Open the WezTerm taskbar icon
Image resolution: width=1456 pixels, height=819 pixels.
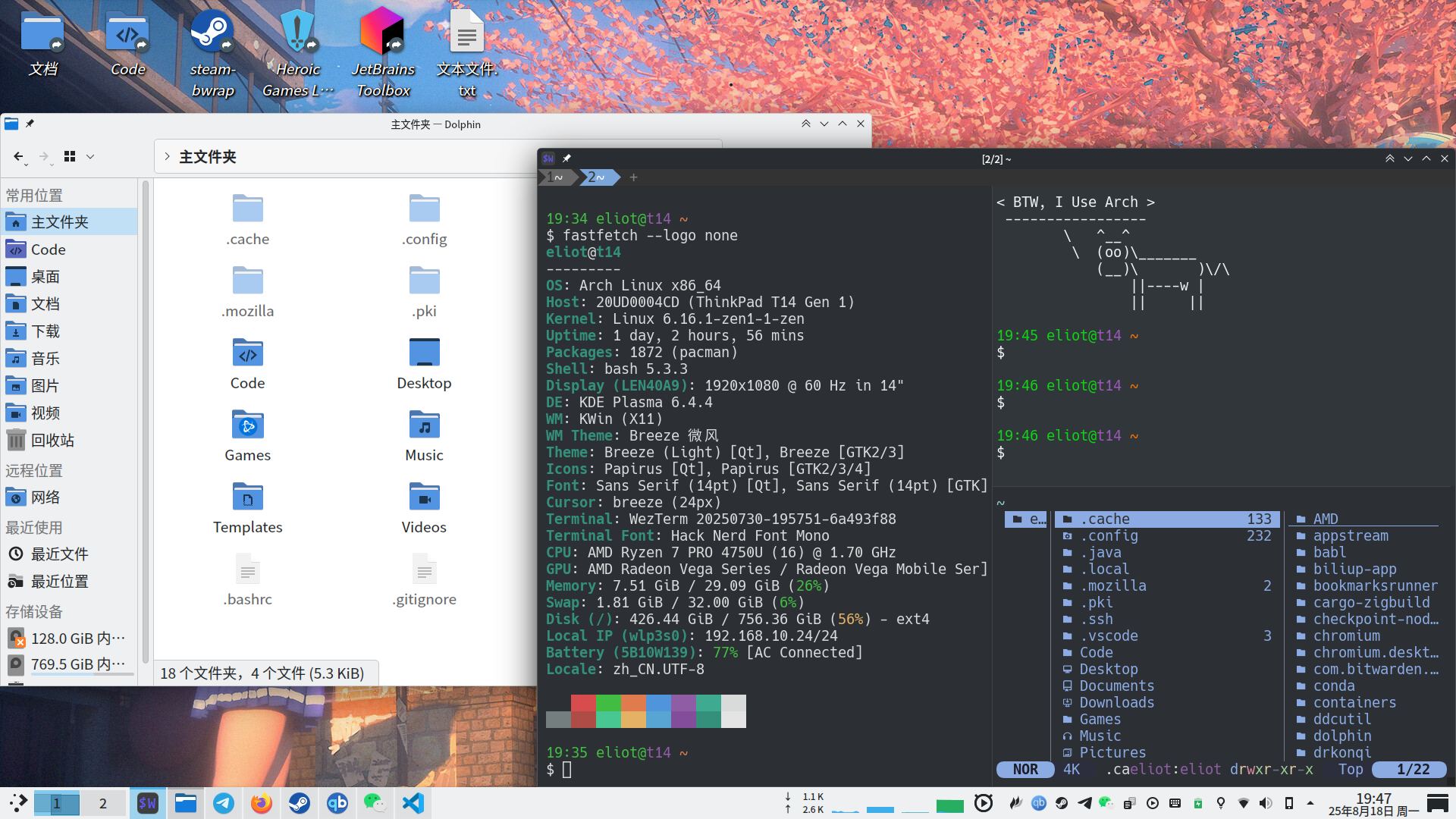coord(147,803)
